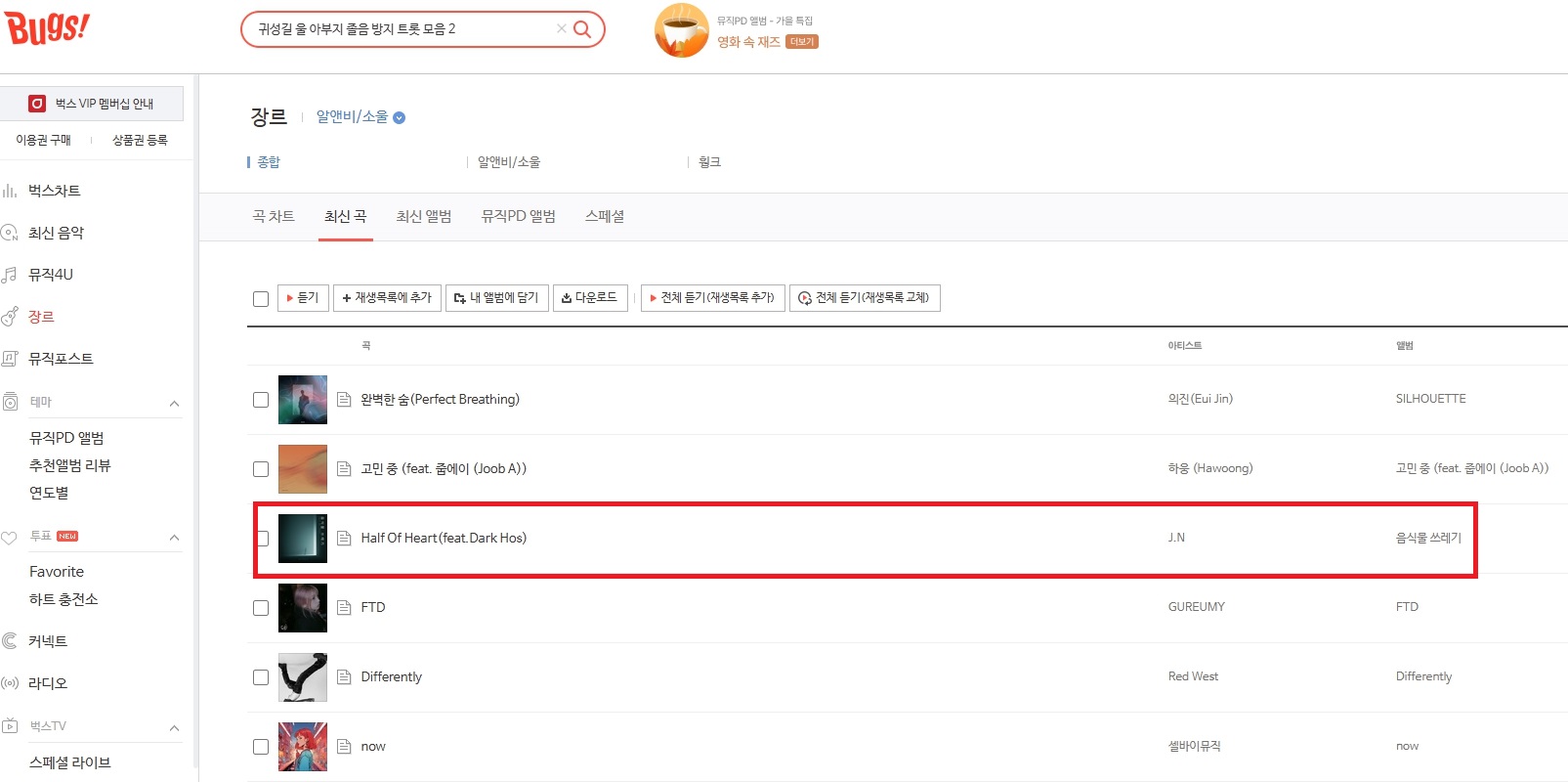1568x782 pixels.
Task: Open 연도별 in sidebar
Action: [49, 493]
